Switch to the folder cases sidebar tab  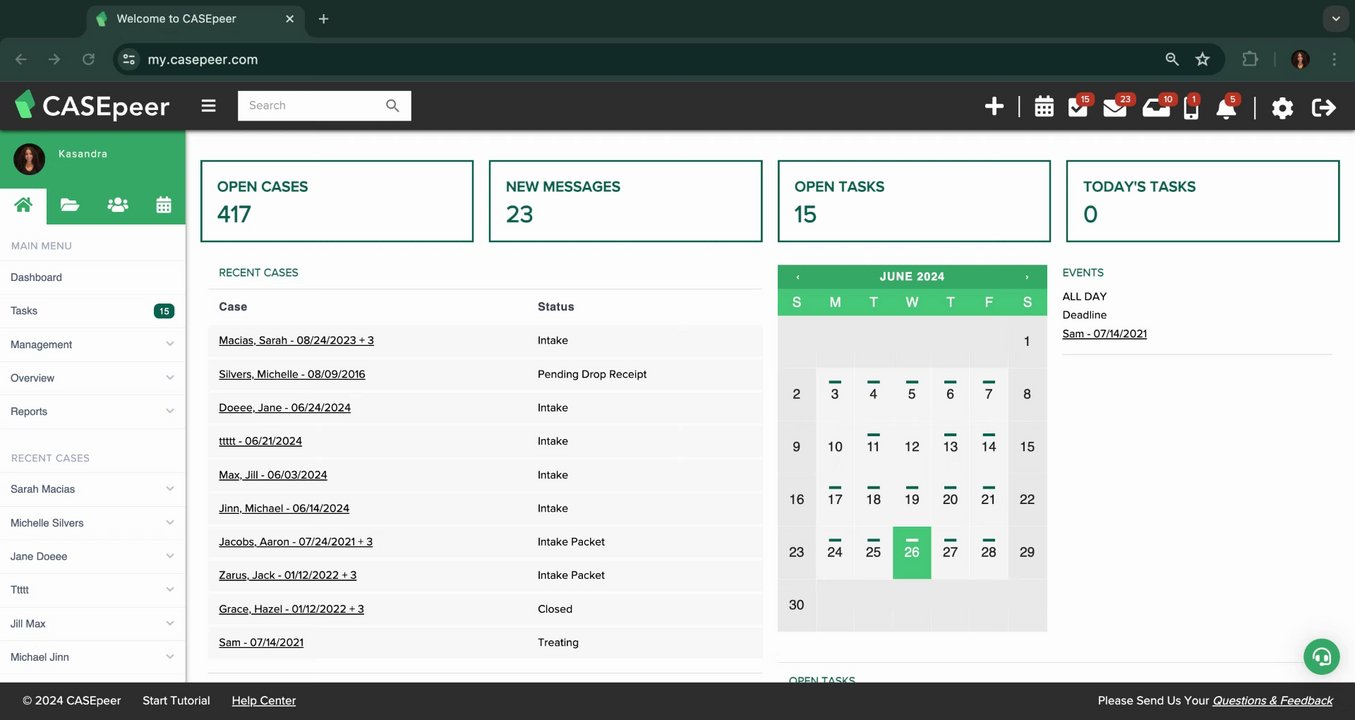pyautogui.click(x=69, y=205)
